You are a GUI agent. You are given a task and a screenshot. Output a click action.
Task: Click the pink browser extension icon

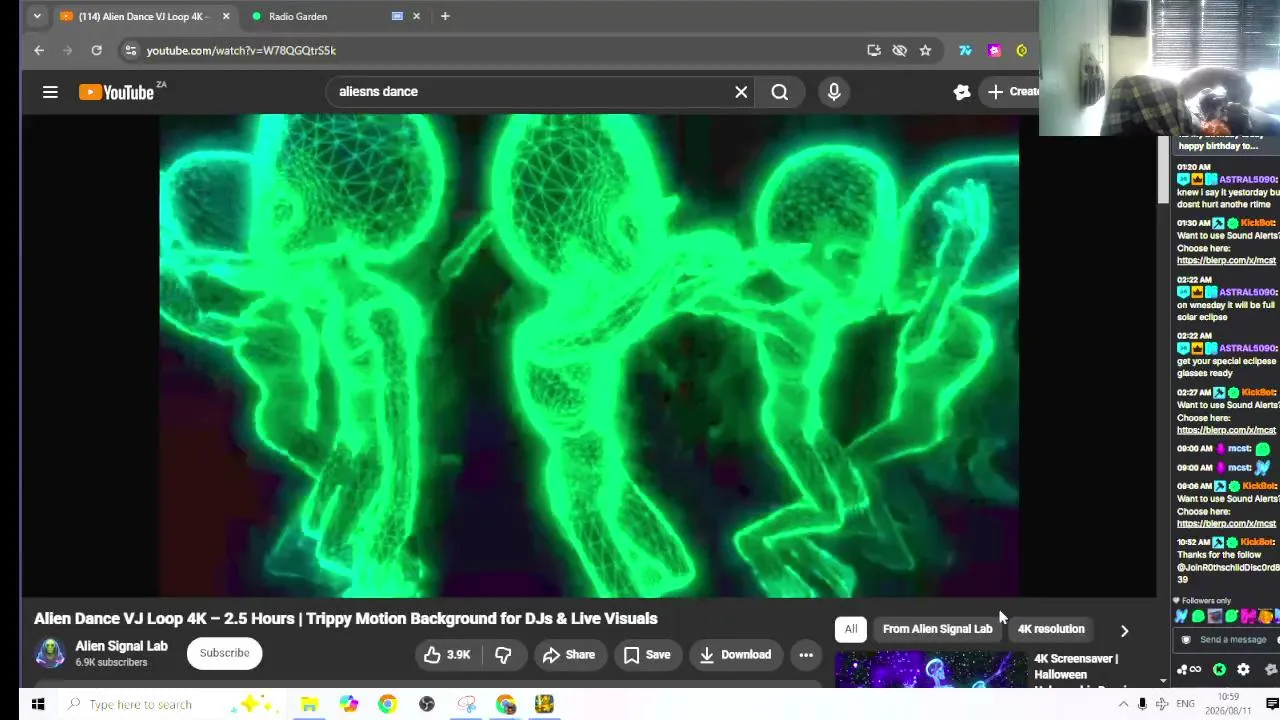994,50
